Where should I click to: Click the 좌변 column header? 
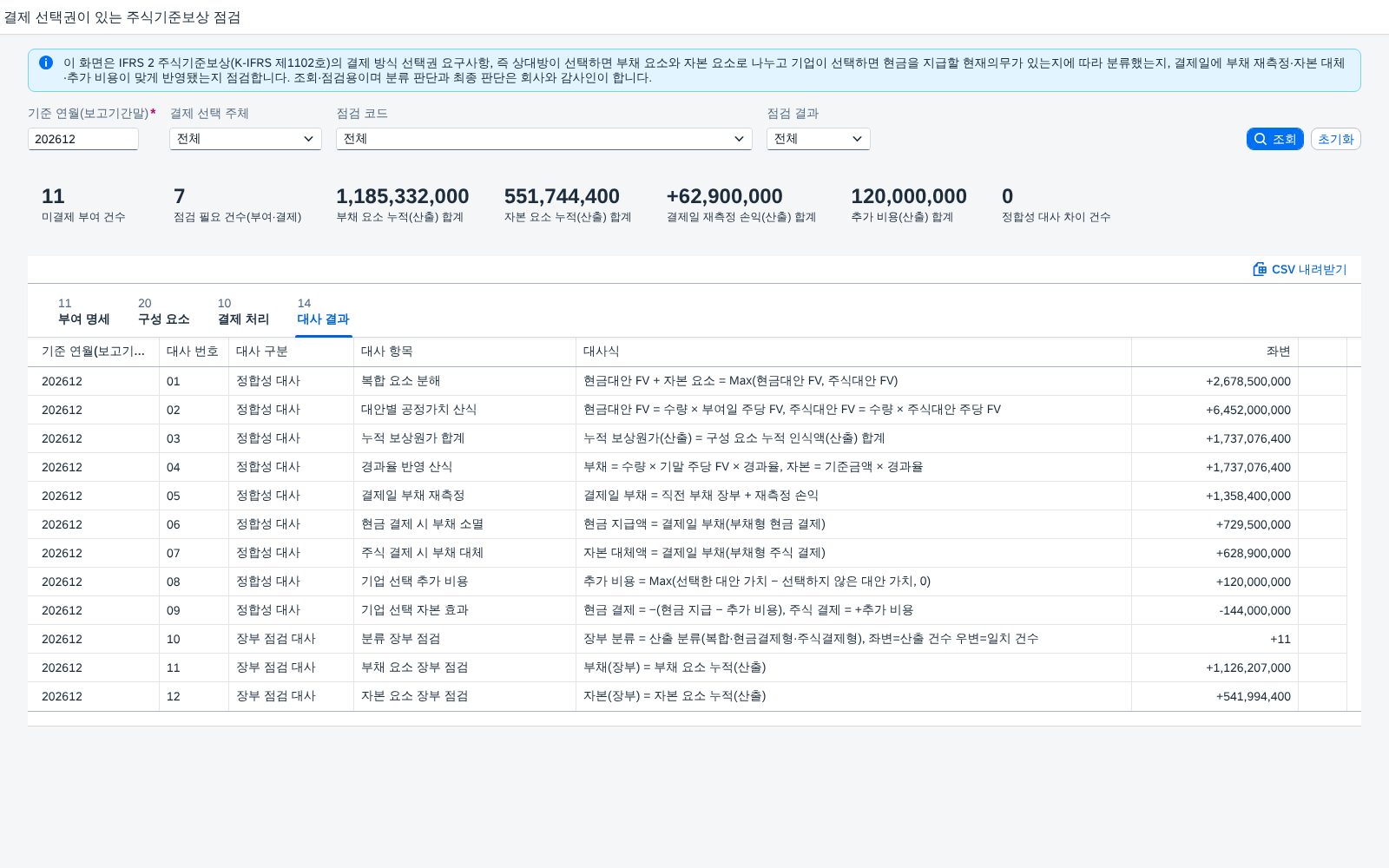[x=1215, y=352]
